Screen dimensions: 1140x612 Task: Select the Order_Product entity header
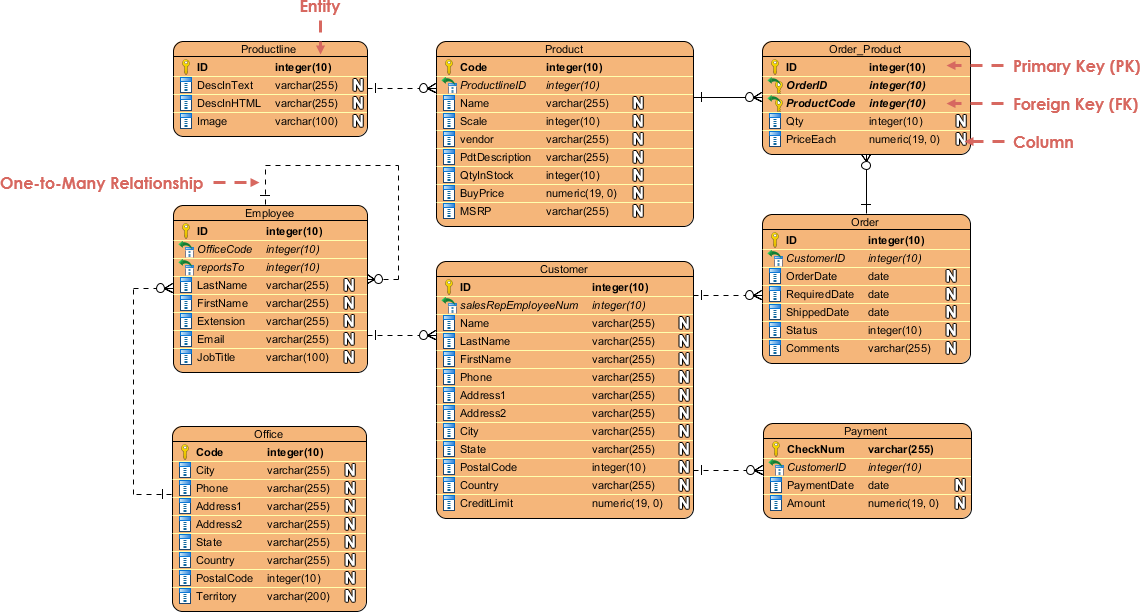tap(865, 49)
